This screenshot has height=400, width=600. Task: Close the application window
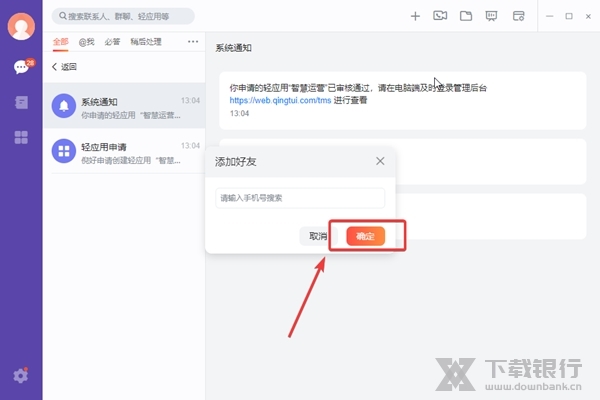(x=588, y=16)
